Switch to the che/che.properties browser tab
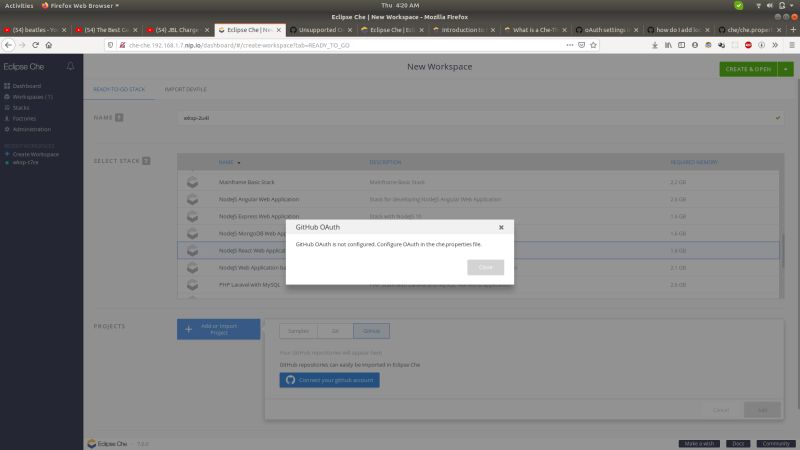800x450 pixels. tap(749, 30)
